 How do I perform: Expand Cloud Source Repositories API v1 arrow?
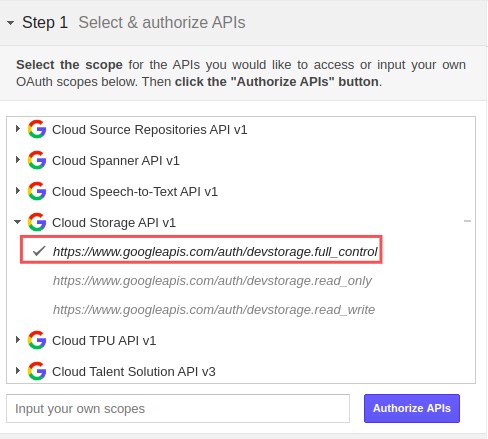18,128
